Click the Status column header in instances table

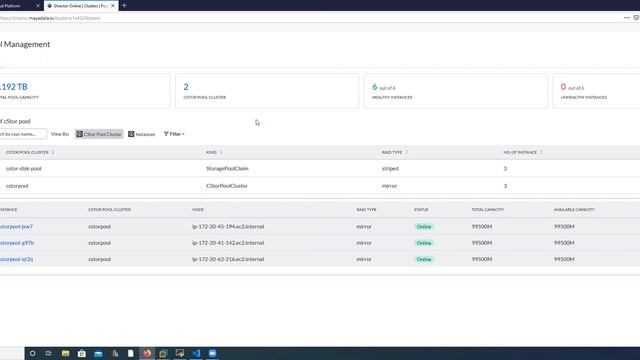tap(421, 209)
